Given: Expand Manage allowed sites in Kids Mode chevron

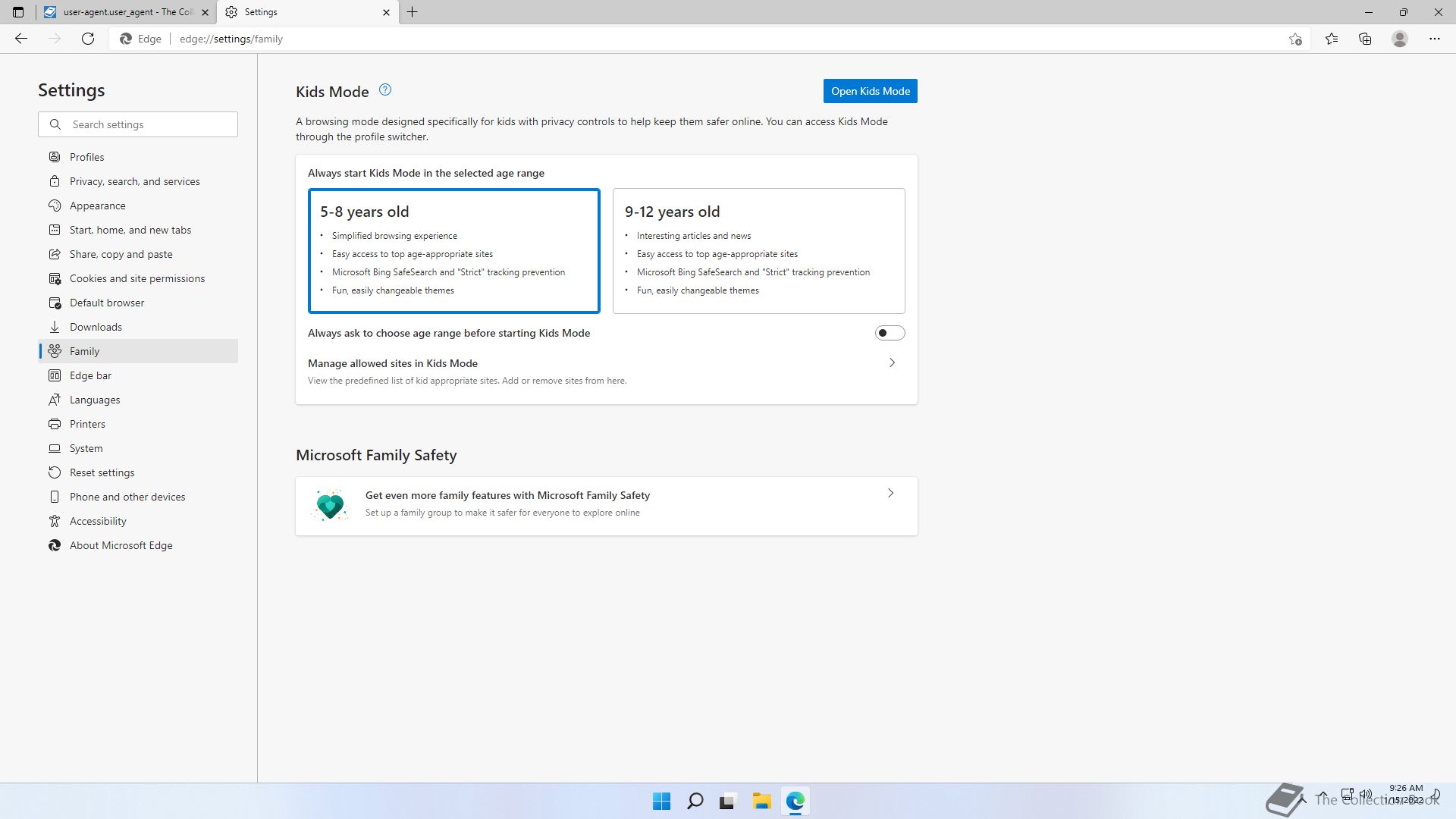Looking at the screenshot, I should (892, 362).
